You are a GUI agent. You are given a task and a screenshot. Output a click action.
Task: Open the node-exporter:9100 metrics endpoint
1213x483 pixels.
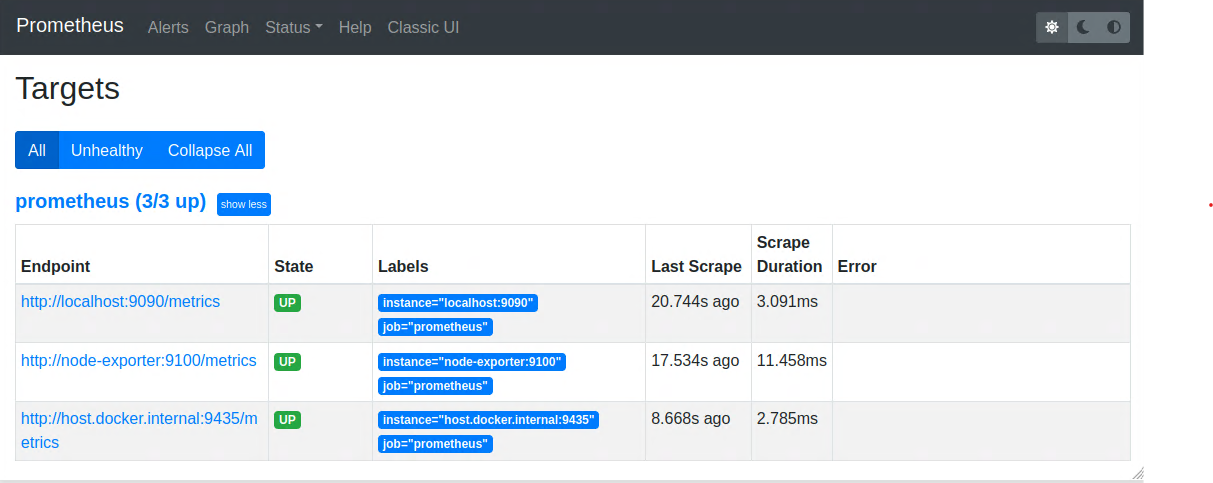coord(138,360)
